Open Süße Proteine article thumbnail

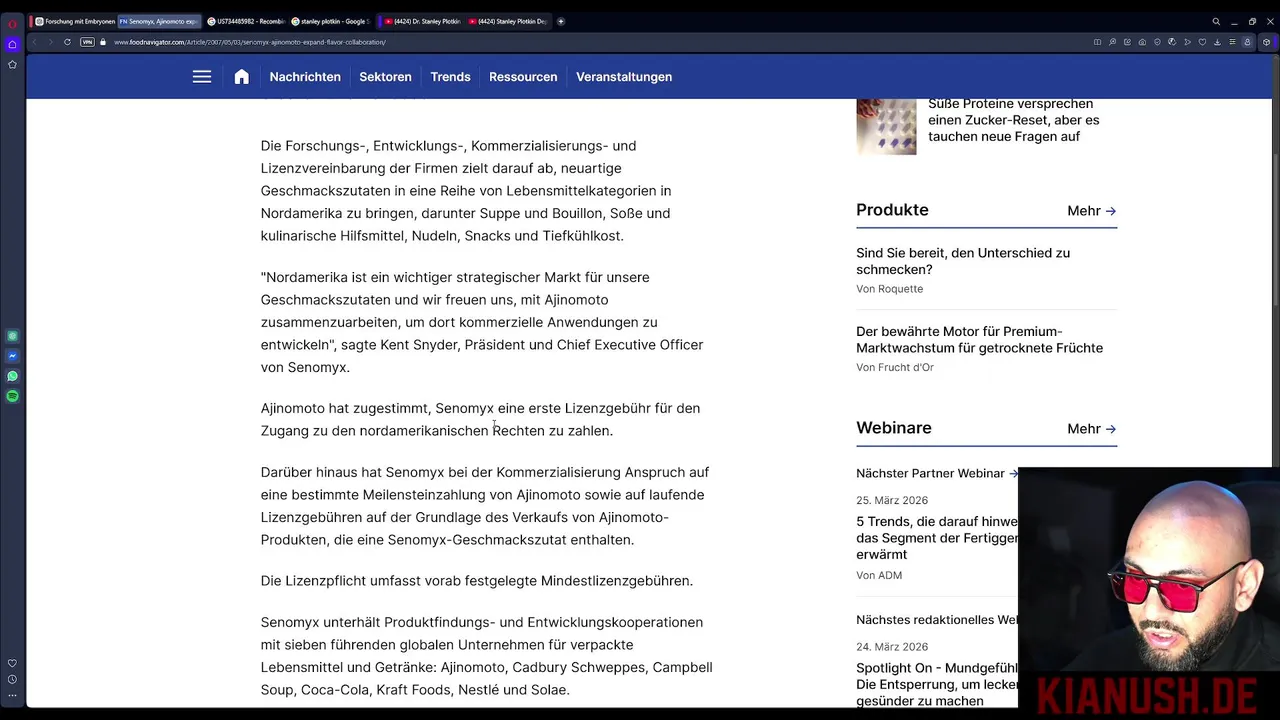point(886,126)
